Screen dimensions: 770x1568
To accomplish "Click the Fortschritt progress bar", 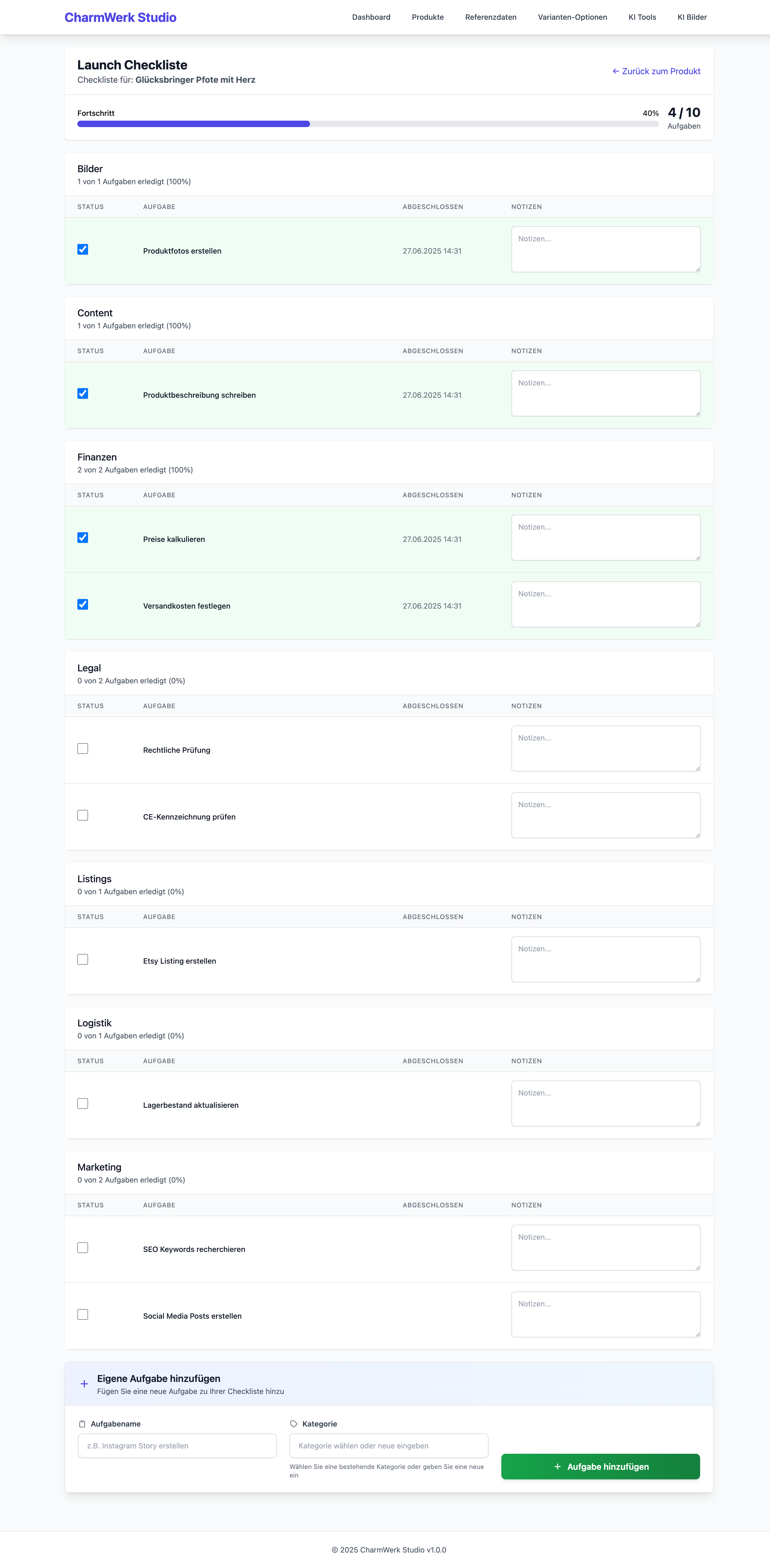I will click(x=368, y=124).
